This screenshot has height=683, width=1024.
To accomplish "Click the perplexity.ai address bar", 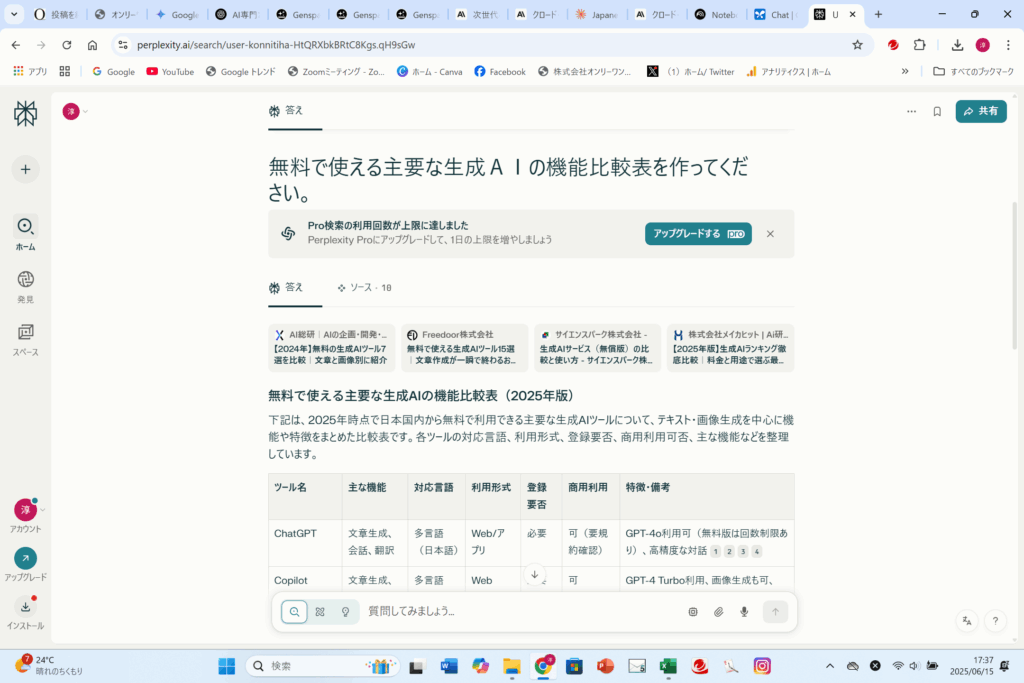I will (483, 44).
